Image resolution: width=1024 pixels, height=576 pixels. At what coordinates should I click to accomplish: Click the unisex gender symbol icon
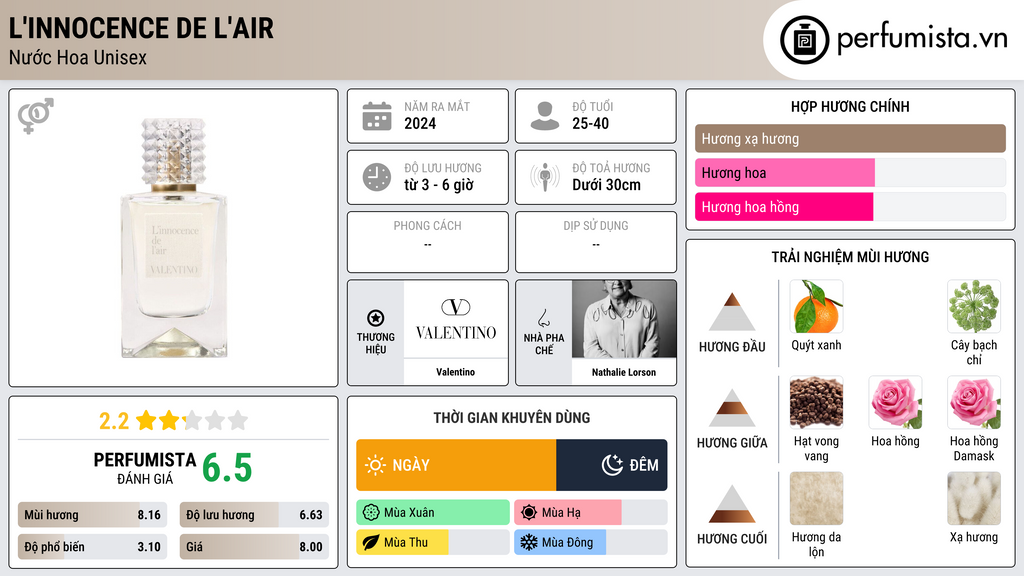coord(35,116)
